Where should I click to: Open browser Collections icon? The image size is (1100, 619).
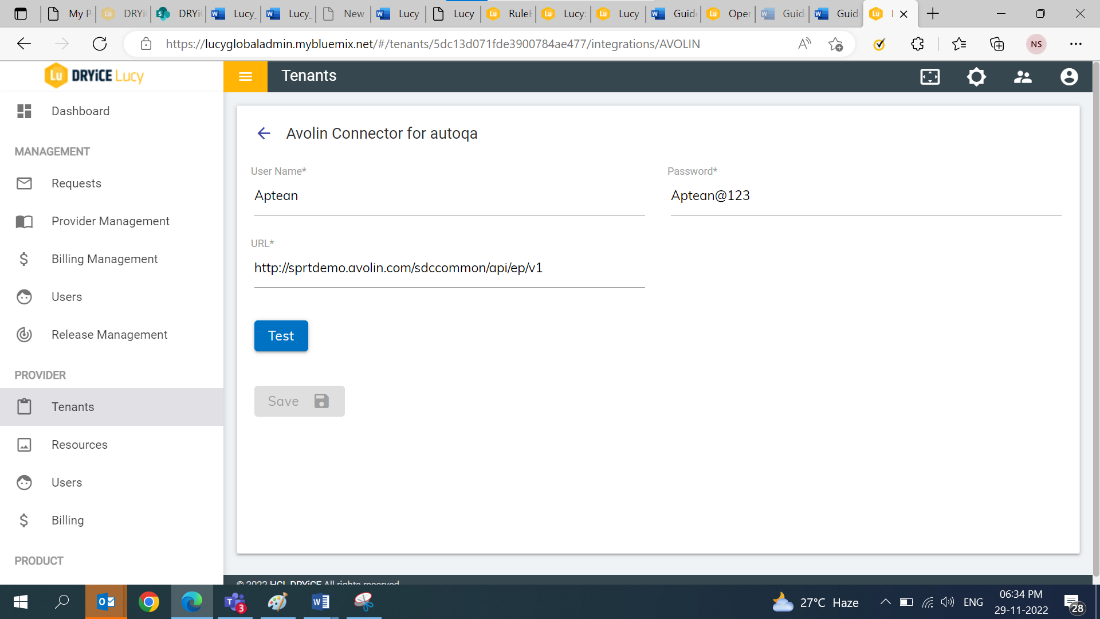(997, 44)
